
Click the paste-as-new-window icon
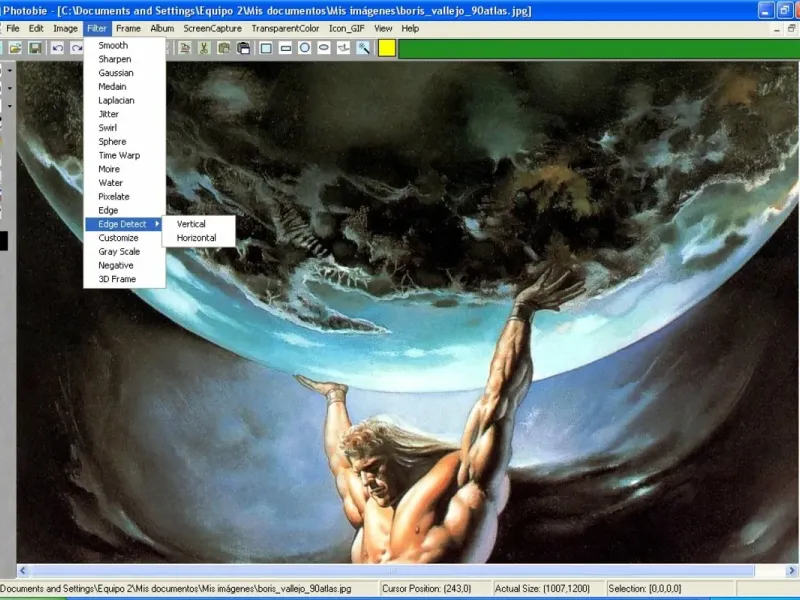[243, 48]
